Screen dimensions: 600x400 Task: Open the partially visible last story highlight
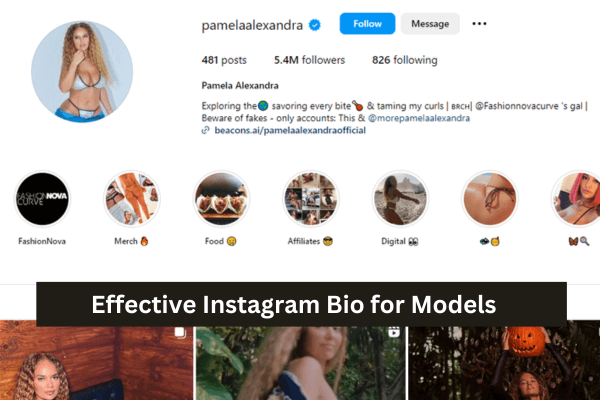click(x=578, y=198)
